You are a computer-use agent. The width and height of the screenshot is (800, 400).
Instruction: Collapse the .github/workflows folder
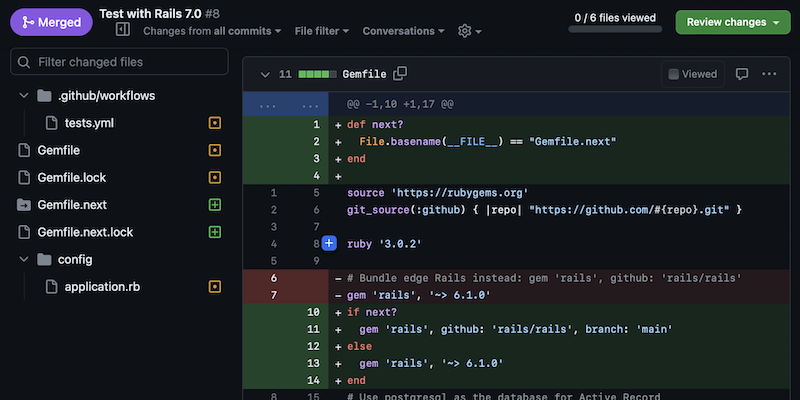coord(23,95)
